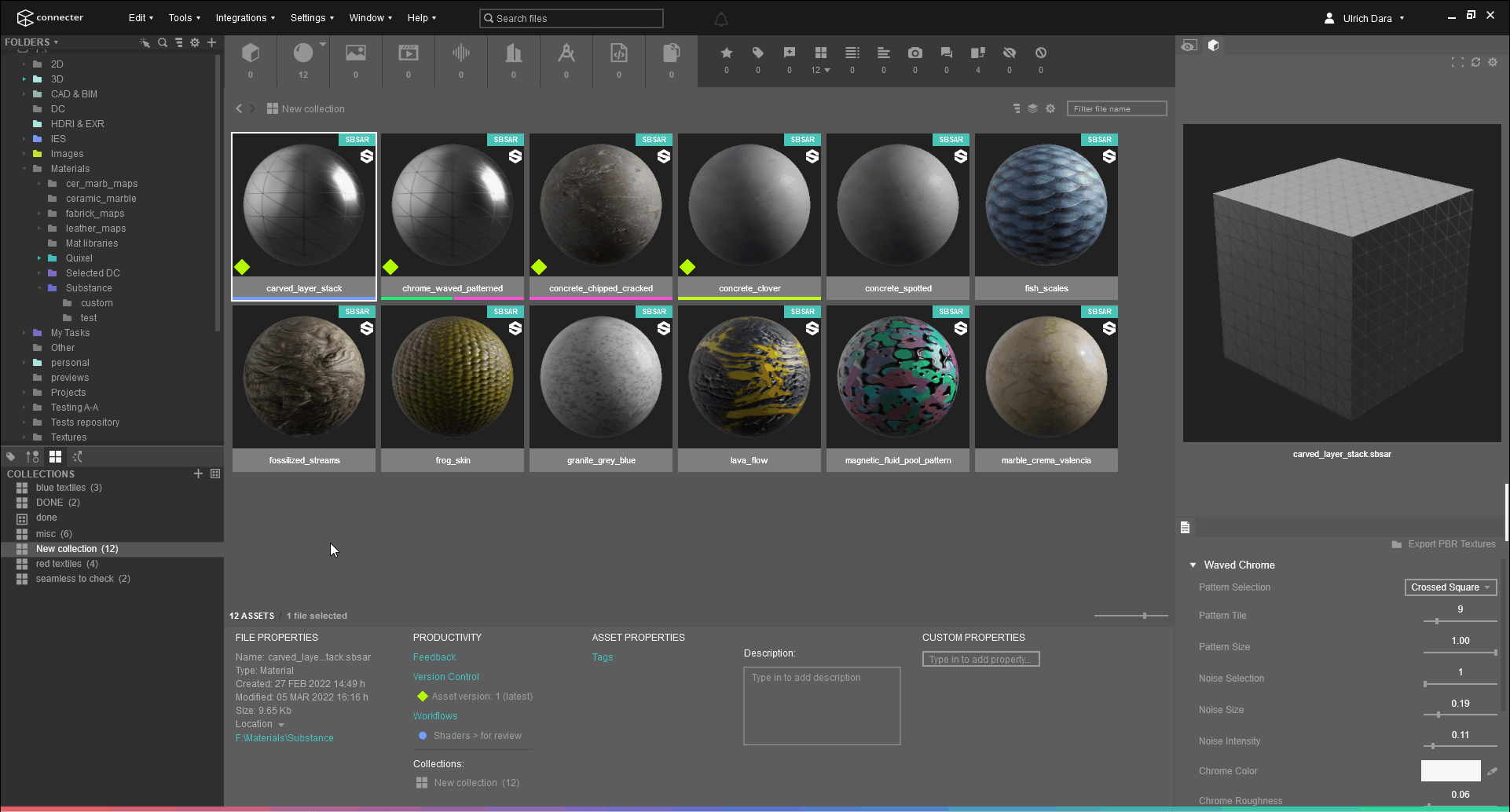Open the F:\Materials\Substance location link
Image resolution: width=1510 pixels, height=812 pixels.
pos(284,738)
